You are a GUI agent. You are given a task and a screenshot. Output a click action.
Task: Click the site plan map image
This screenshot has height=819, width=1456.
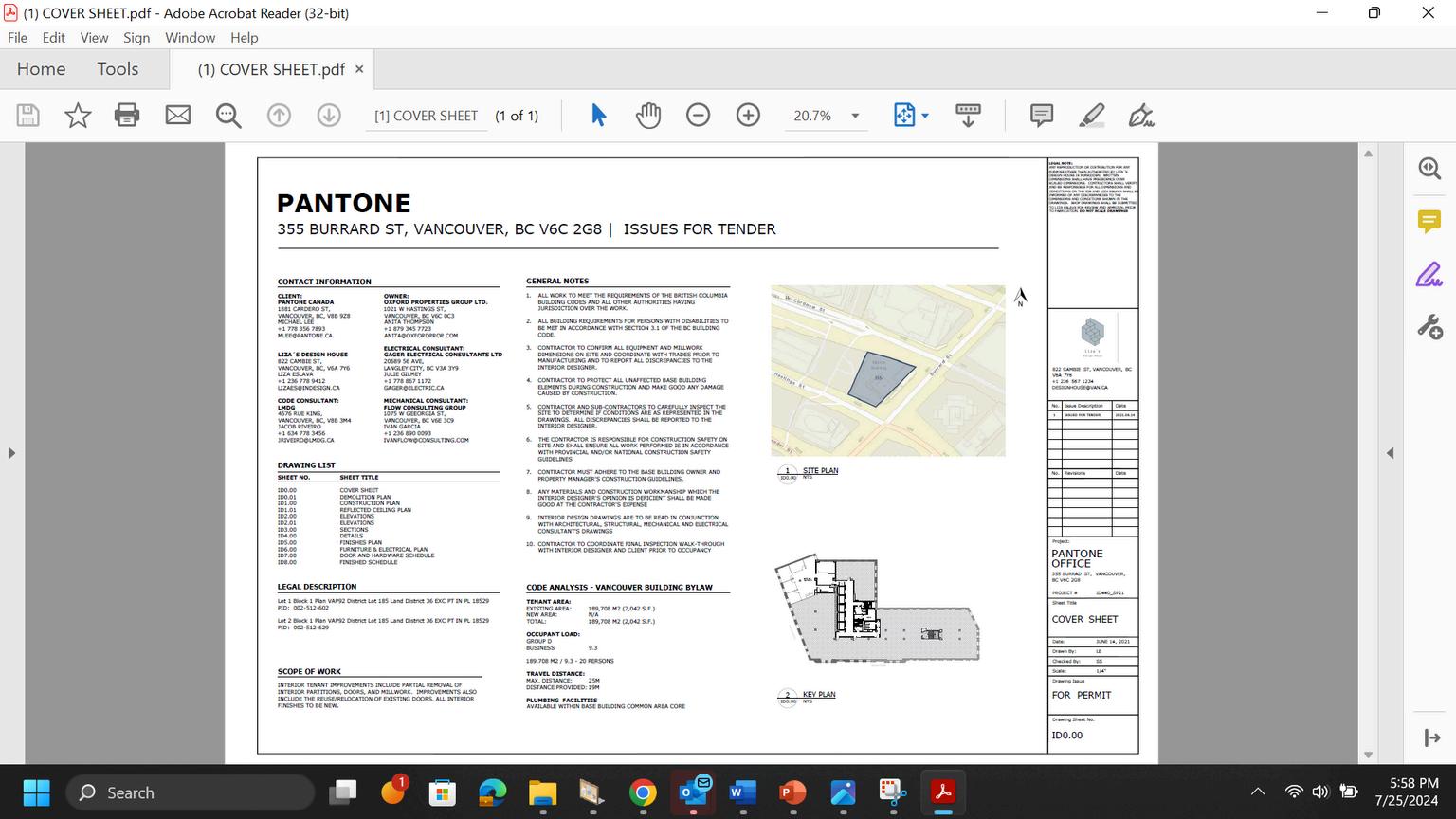887,371
